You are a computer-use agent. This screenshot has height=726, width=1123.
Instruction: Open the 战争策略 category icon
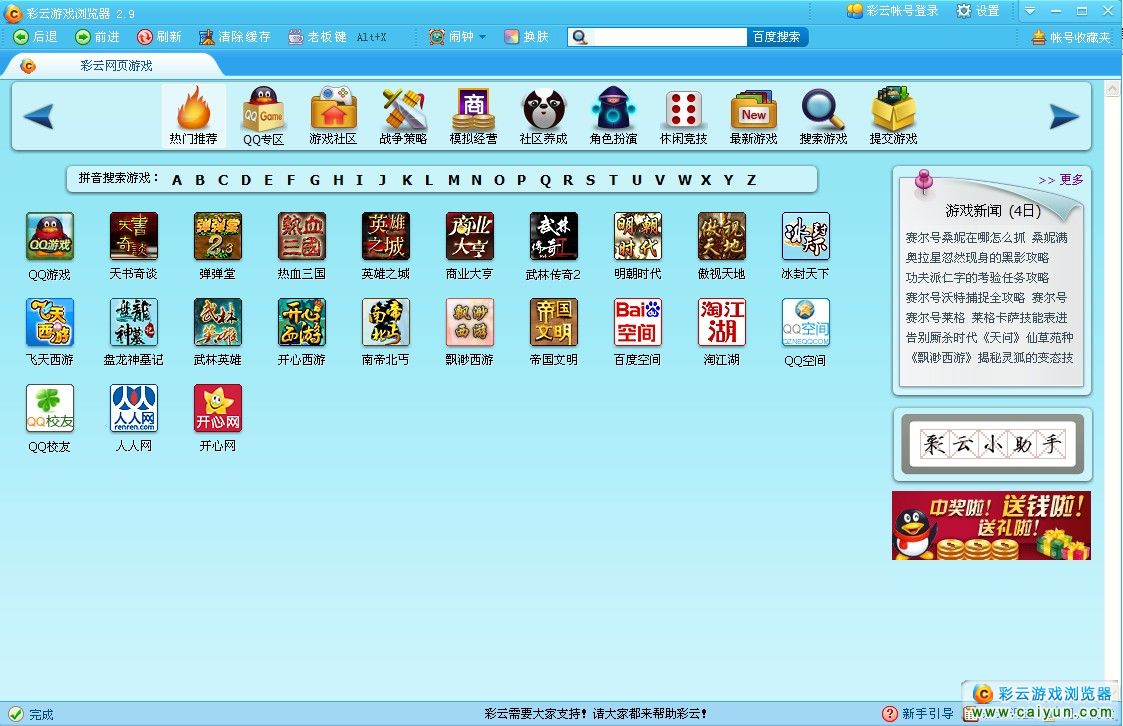click(x=403, y=110)
